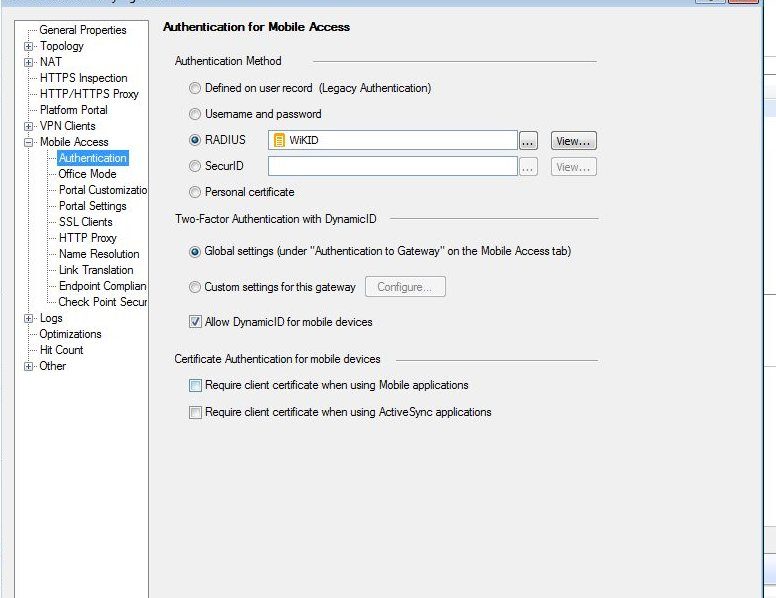Open HTTPS Inspection page
The width and height of the screenshot is (776, 598).
pos(84,78)
